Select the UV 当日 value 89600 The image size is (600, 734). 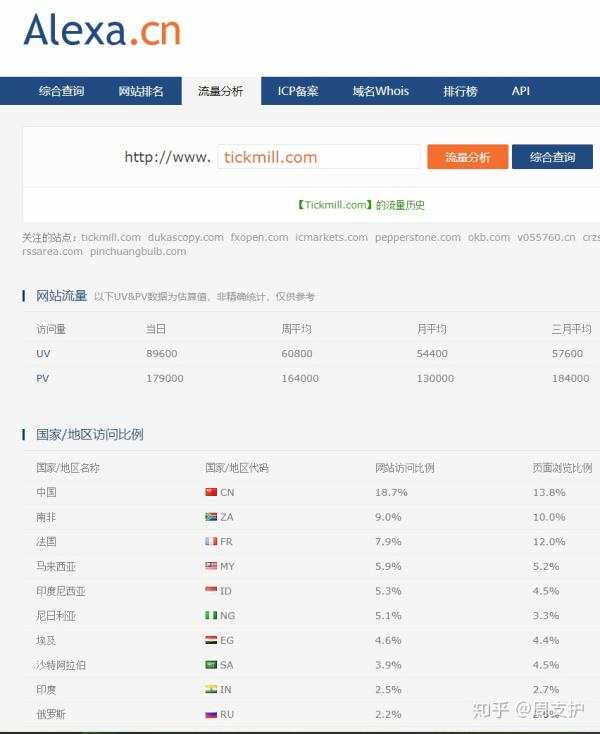click(161, 353)
